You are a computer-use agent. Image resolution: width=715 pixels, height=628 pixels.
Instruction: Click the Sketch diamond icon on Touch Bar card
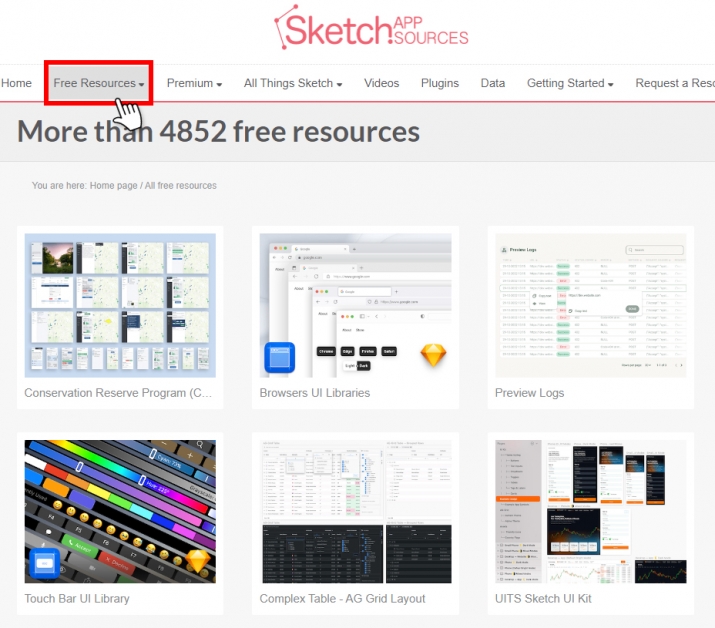[198, 561]
